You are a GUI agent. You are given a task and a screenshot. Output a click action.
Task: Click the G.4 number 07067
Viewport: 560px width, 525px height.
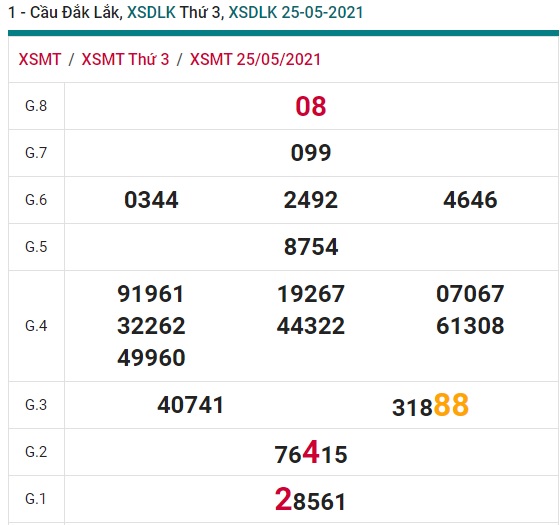pos(470,294)
